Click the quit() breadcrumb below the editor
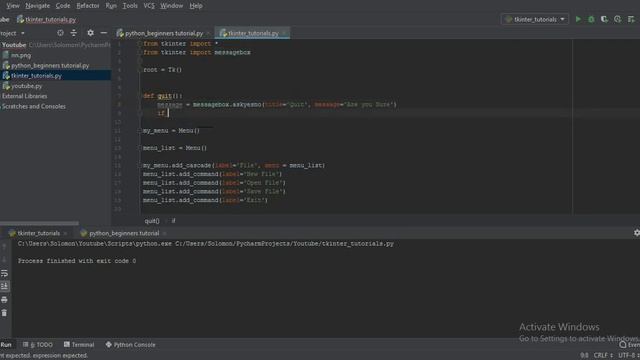Image resolution: width=640 pixels, height=360 pixels. (x=152, y=221)
